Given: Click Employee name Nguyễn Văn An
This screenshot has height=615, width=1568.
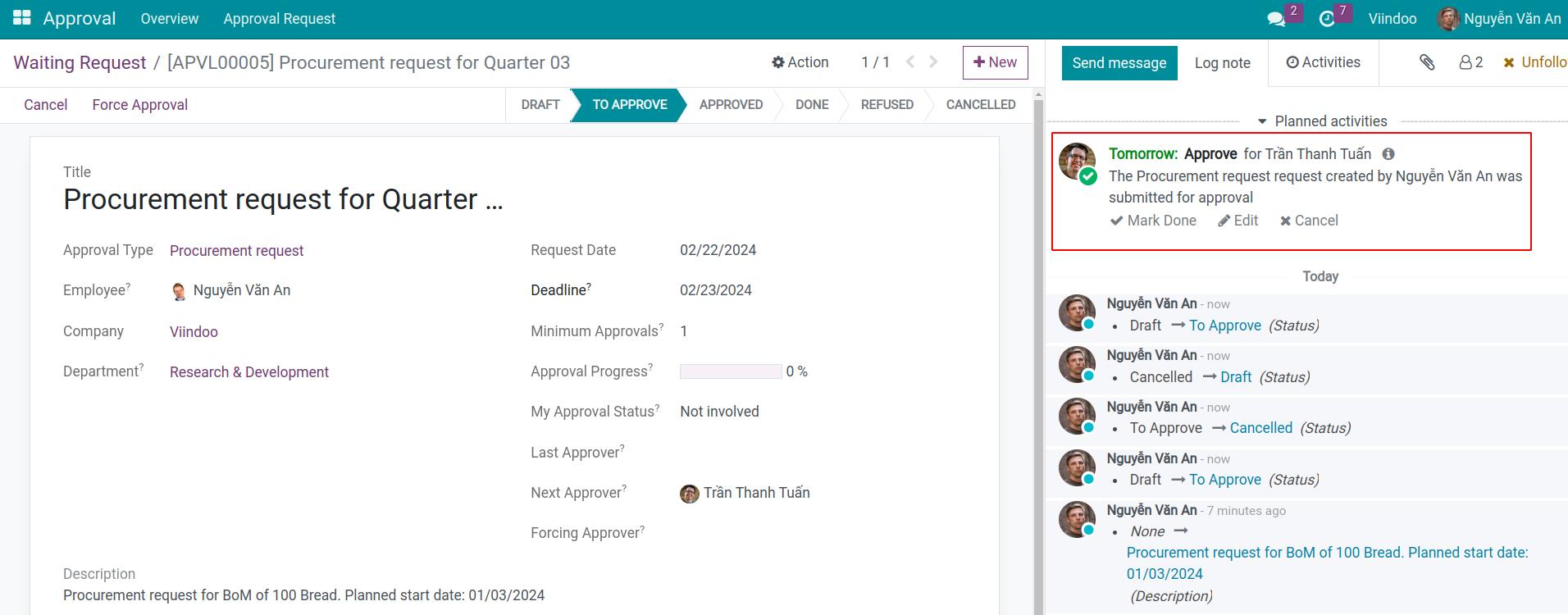Looking at the screenshot, I should pos(242,290).
